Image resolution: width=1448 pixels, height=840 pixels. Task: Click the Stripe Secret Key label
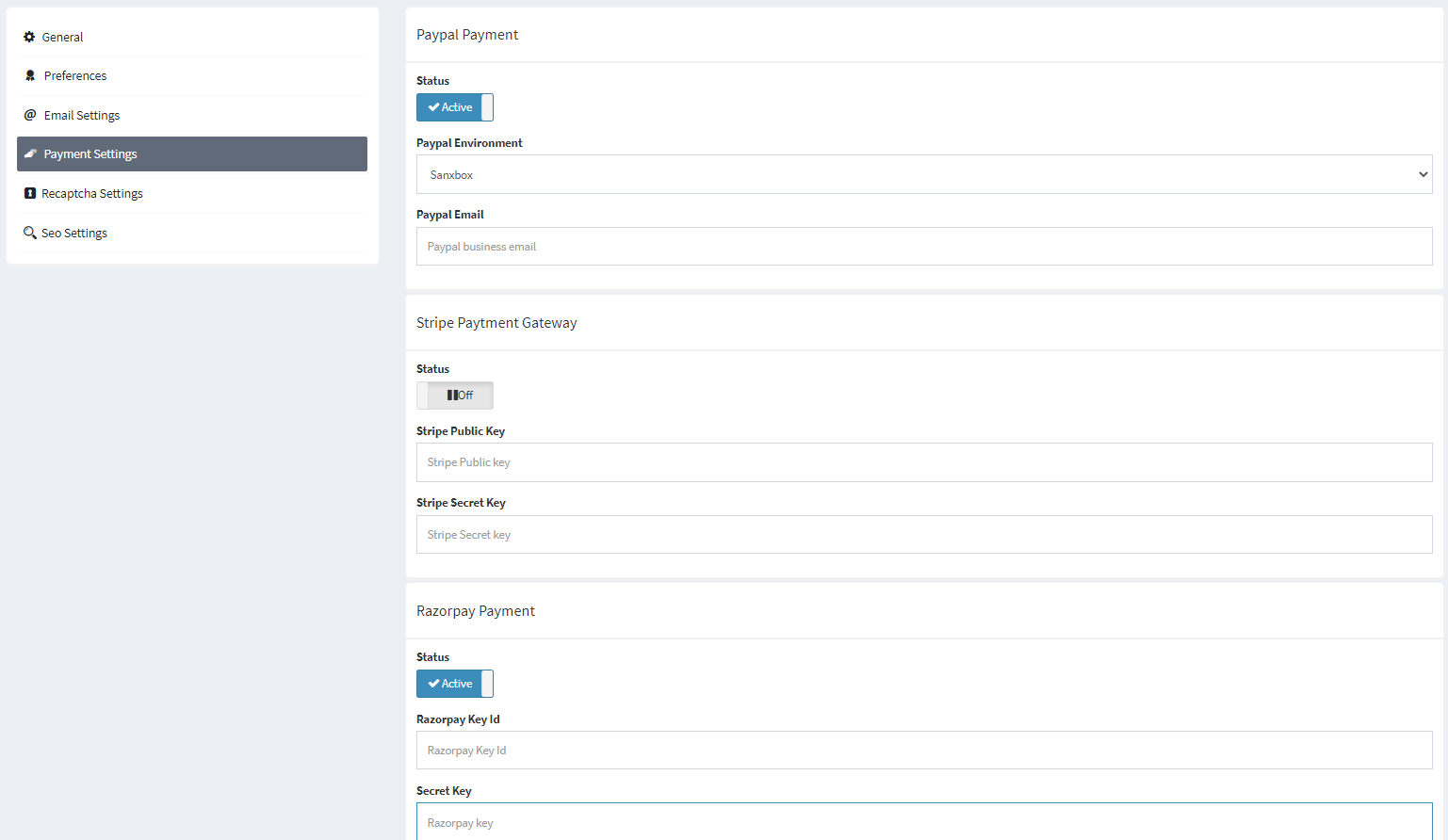pos(461,503)
